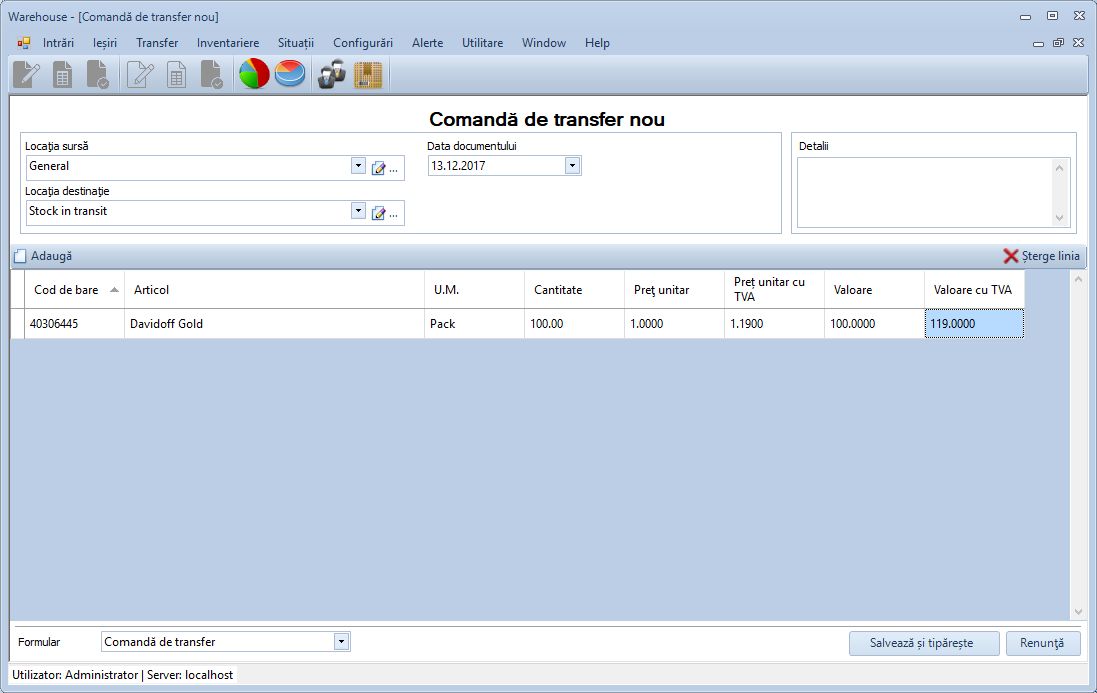The width and height of the screenshot is (1097, 693).
Task: Open the pie chart report icon
Action: tap(253, 72)
